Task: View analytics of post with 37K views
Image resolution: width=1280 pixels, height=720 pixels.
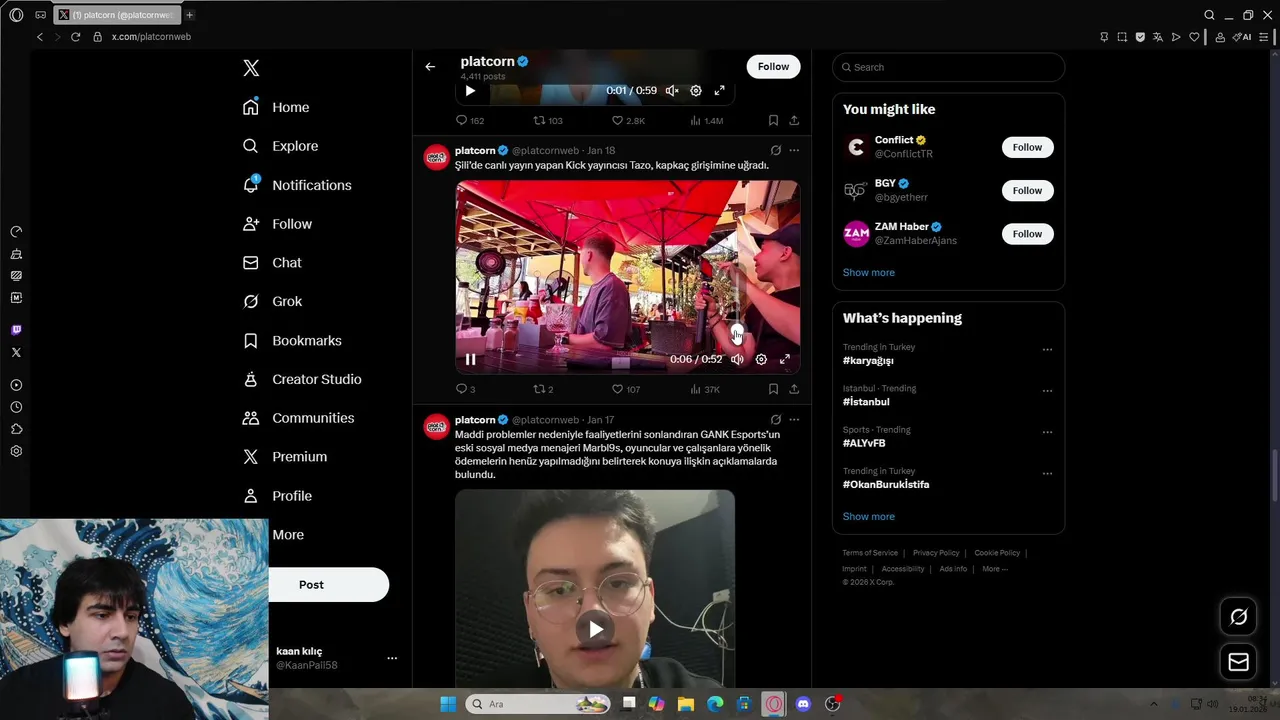Action: tap(705, 389)
